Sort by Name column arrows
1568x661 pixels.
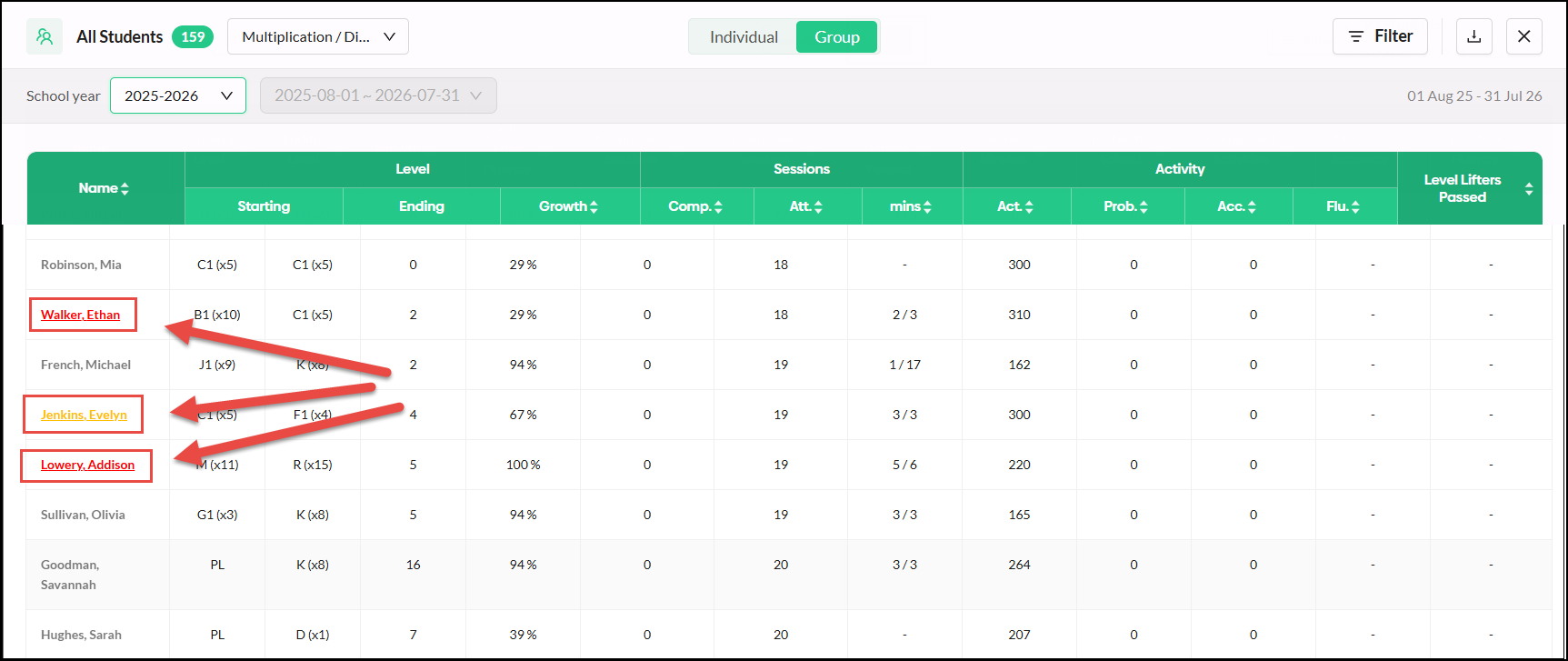[x=125, y=188]
